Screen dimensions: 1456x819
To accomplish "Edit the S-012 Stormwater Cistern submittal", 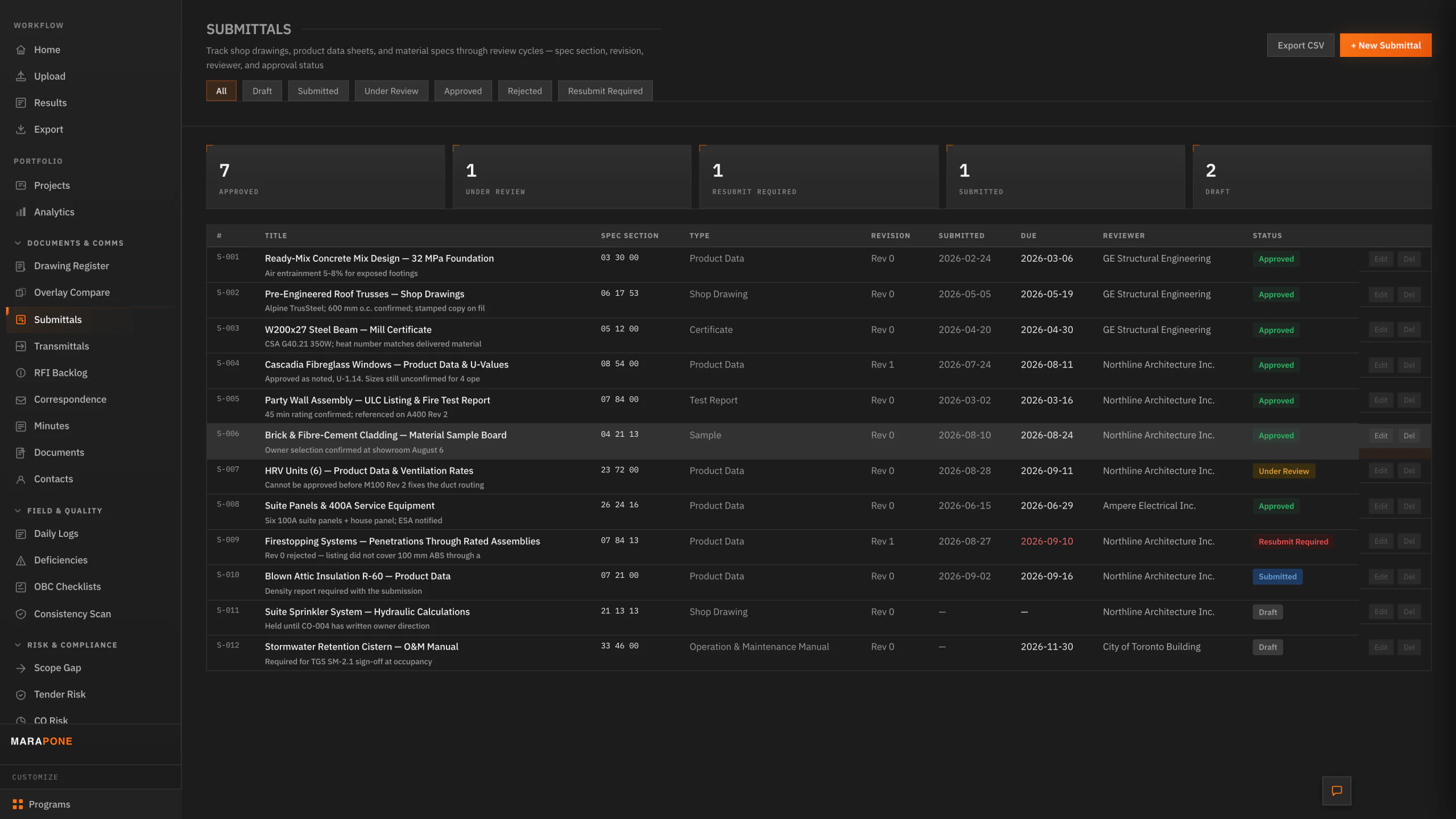I will coord(1381,647).
